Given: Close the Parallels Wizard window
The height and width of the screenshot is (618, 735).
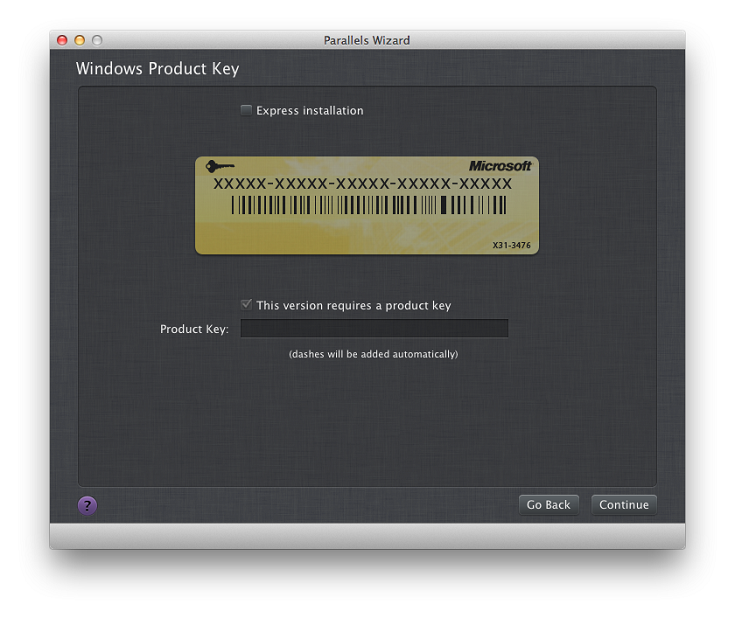Looking at the screenshot, I should [62, 40].
